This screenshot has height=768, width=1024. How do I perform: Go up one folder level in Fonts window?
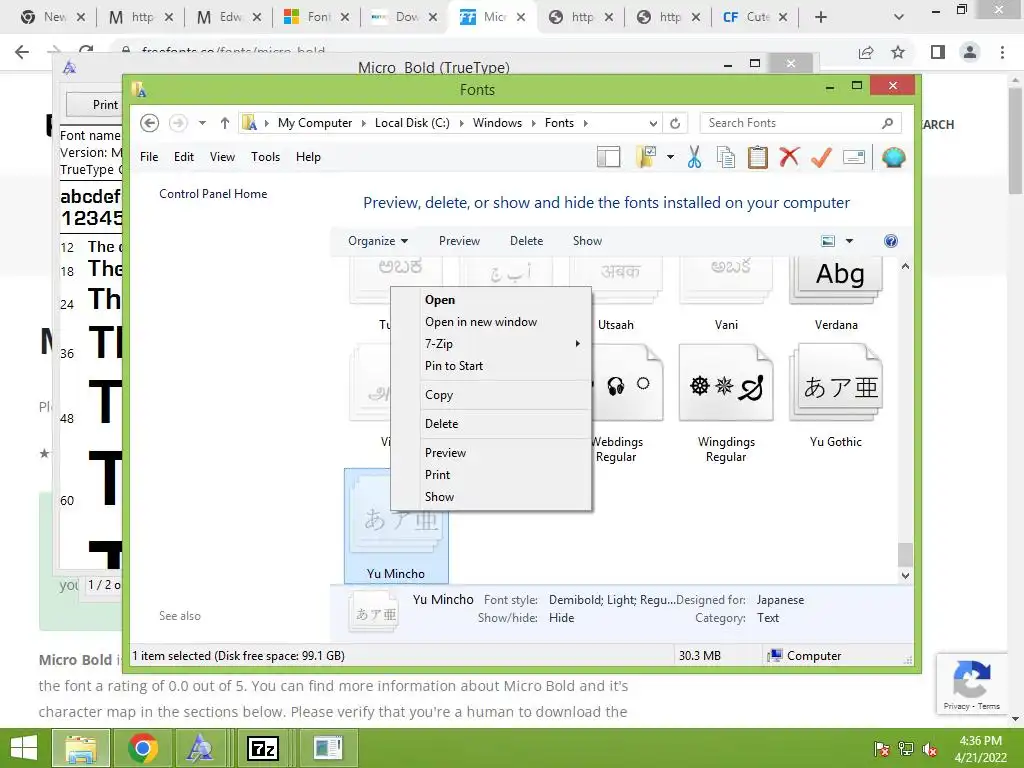[225, 123]
